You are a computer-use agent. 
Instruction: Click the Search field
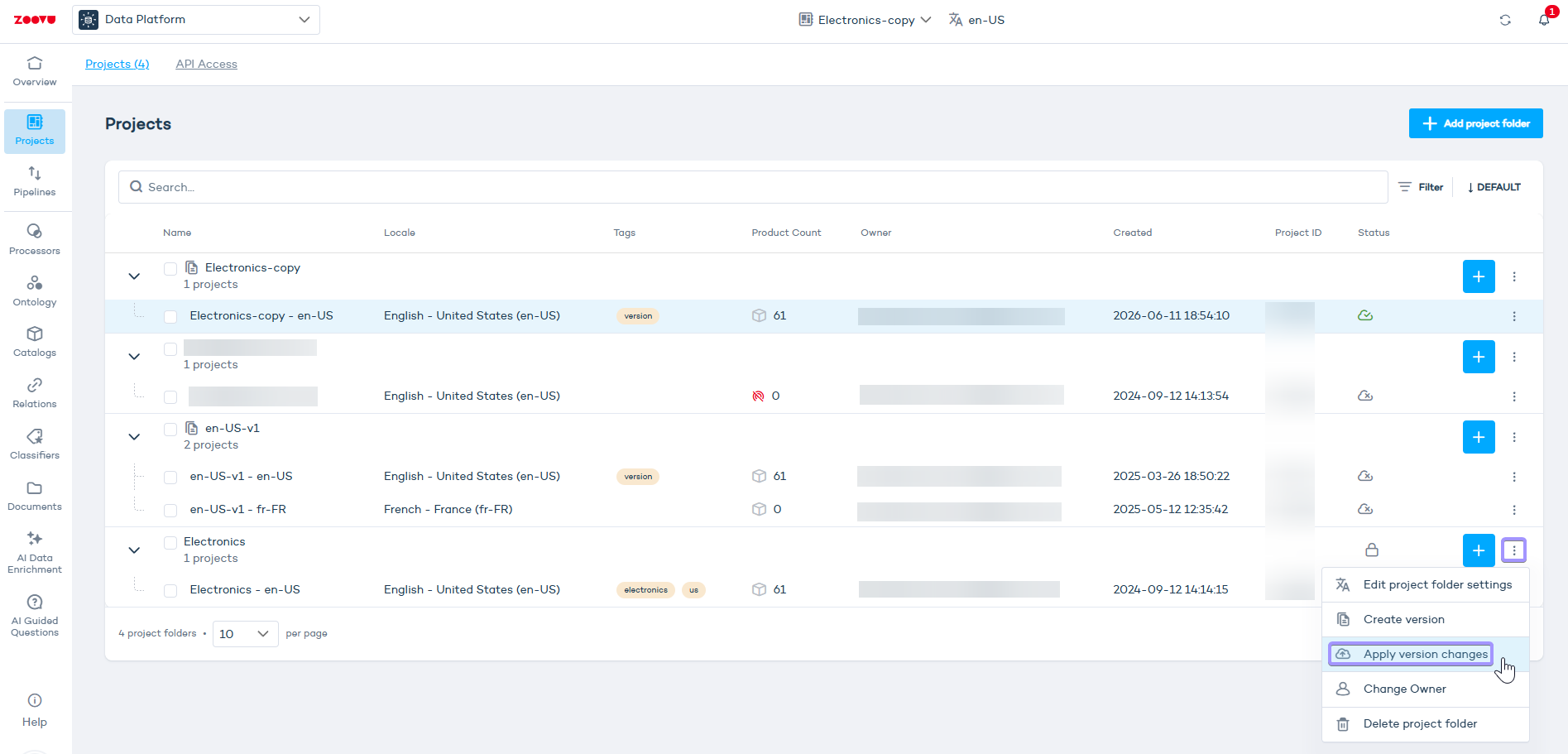(753, 187)
